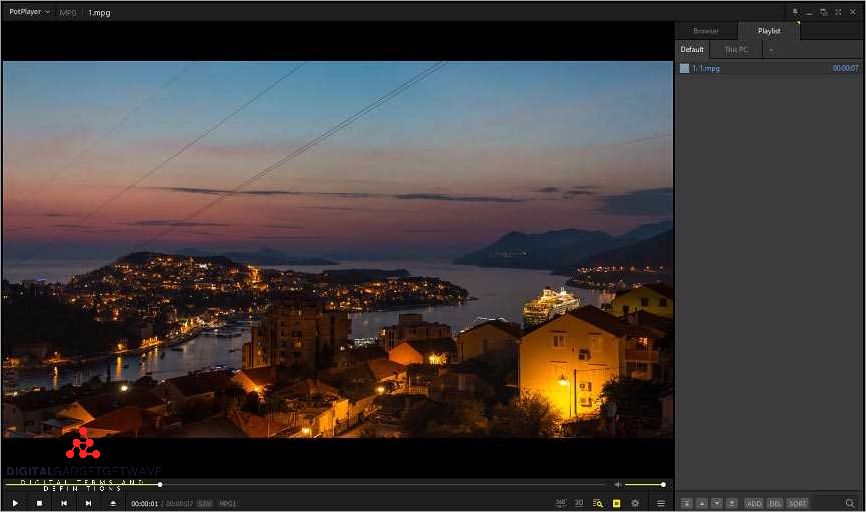The height and width of the screenshot is (512, 866).
Task: Open the settings gear in control bar
Action: point(635,503)
